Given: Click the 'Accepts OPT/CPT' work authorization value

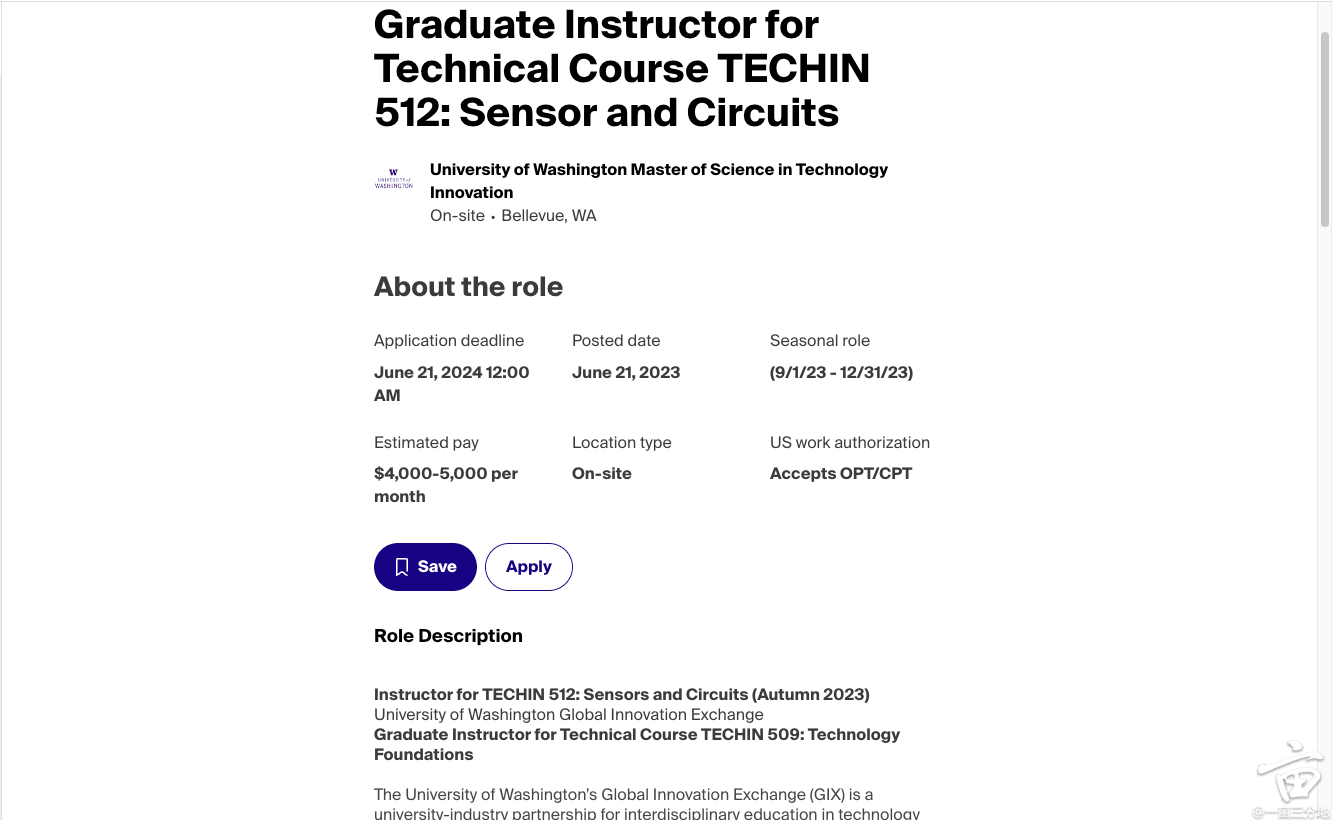Looking at the screenshot, I should pyautogui.click(x=841, y=474).
